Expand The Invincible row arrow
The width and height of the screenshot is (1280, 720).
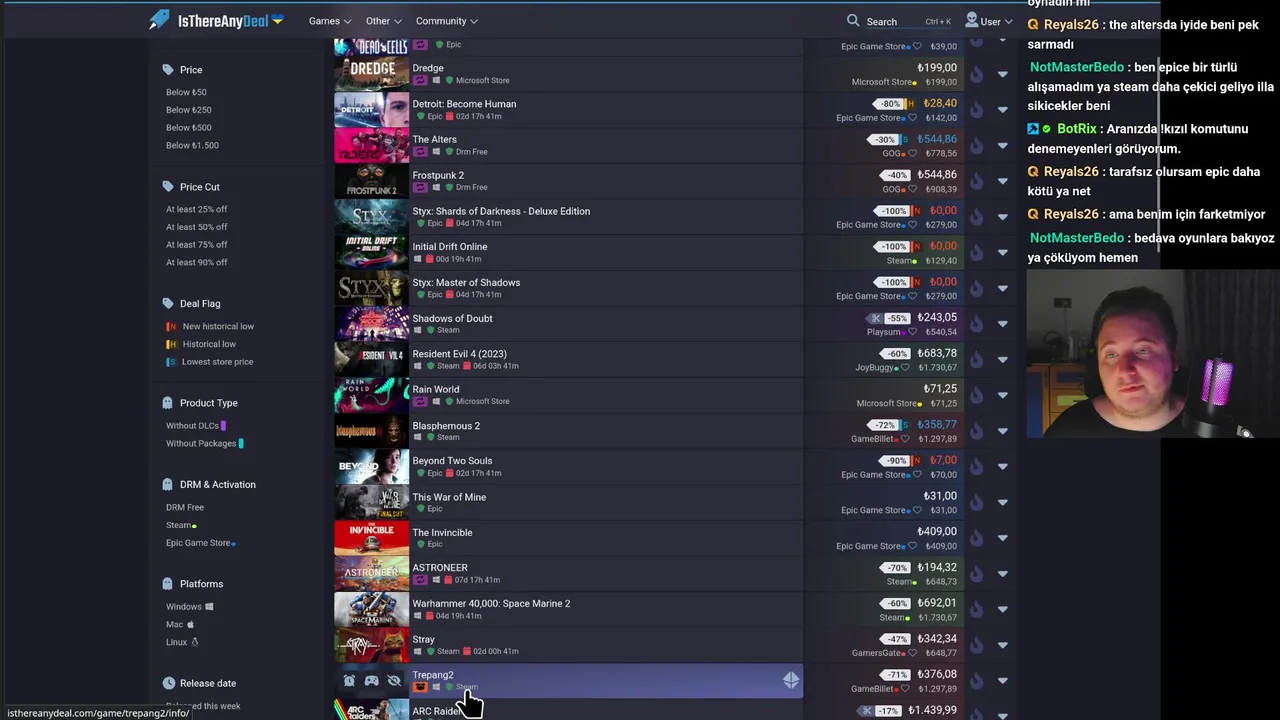[x=1002, y=538]
